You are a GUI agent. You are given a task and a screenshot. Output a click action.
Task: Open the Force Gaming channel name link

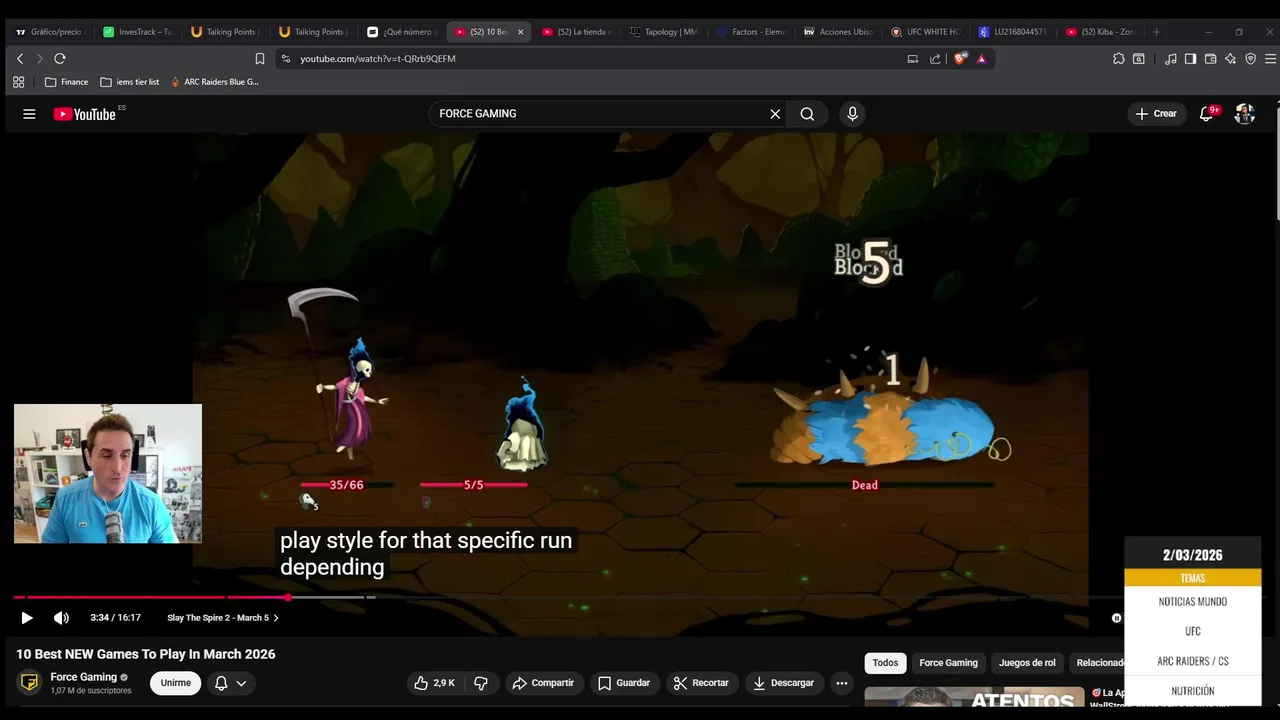click(x=84, y=677)
